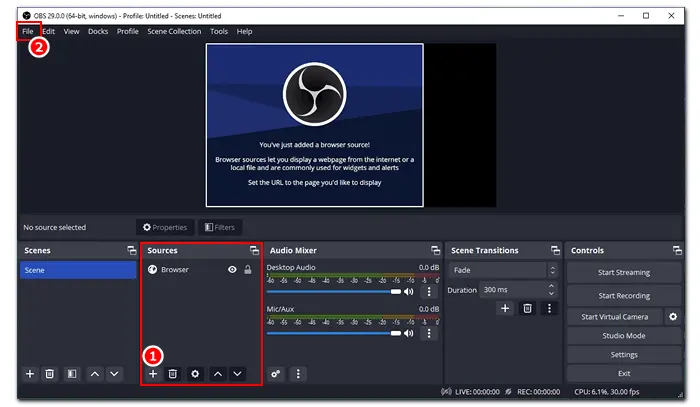Open Mic/Aux three-dot options
This screenshot has width=700, height=407.
429,333
